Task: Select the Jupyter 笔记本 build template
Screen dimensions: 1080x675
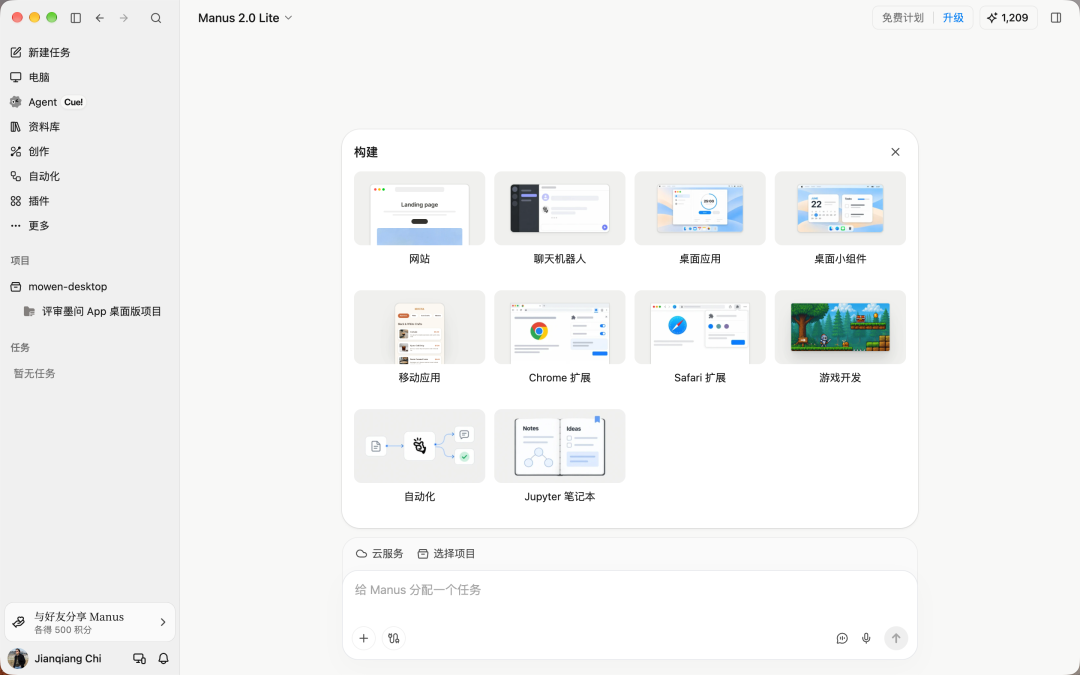Action: coord(559,457)
